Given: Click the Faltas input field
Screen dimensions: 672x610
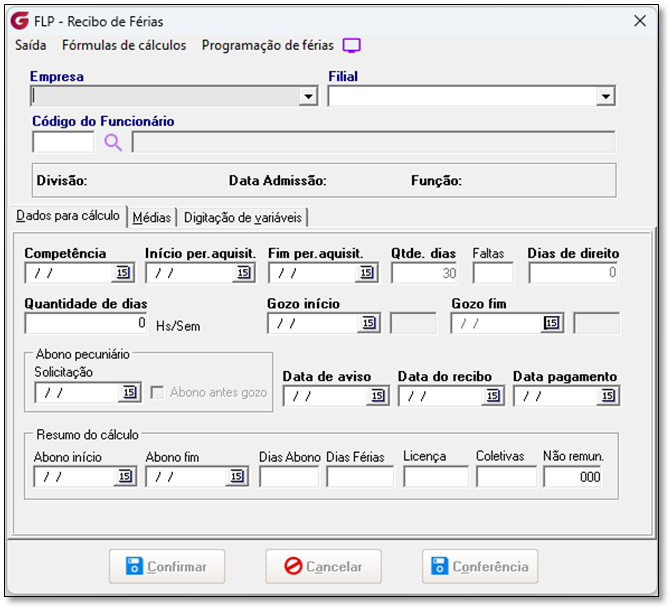Looking at the screenshot, I should tap(493, 273).
